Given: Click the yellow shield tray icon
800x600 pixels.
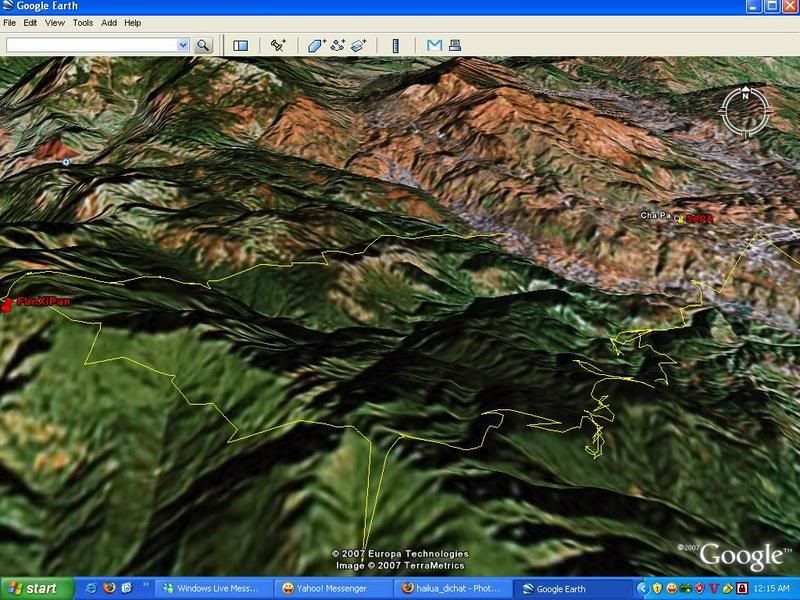Looking at the screenshot, I should point(657,588).
